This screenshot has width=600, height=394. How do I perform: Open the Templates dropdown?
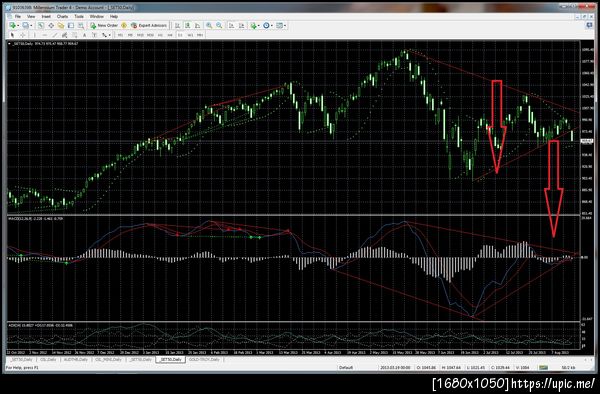coord(280,26)
